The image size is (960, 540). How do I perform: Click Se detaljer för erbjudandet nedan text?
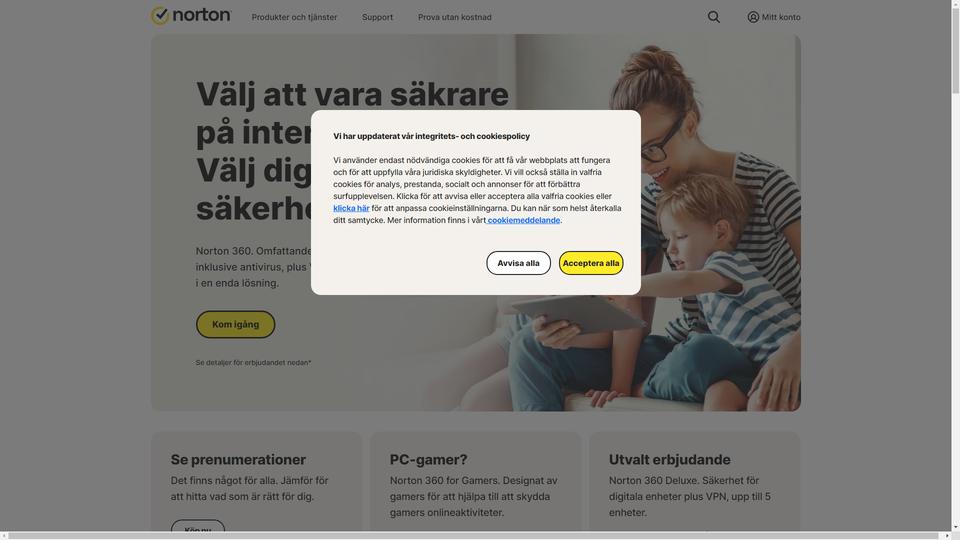253,362
